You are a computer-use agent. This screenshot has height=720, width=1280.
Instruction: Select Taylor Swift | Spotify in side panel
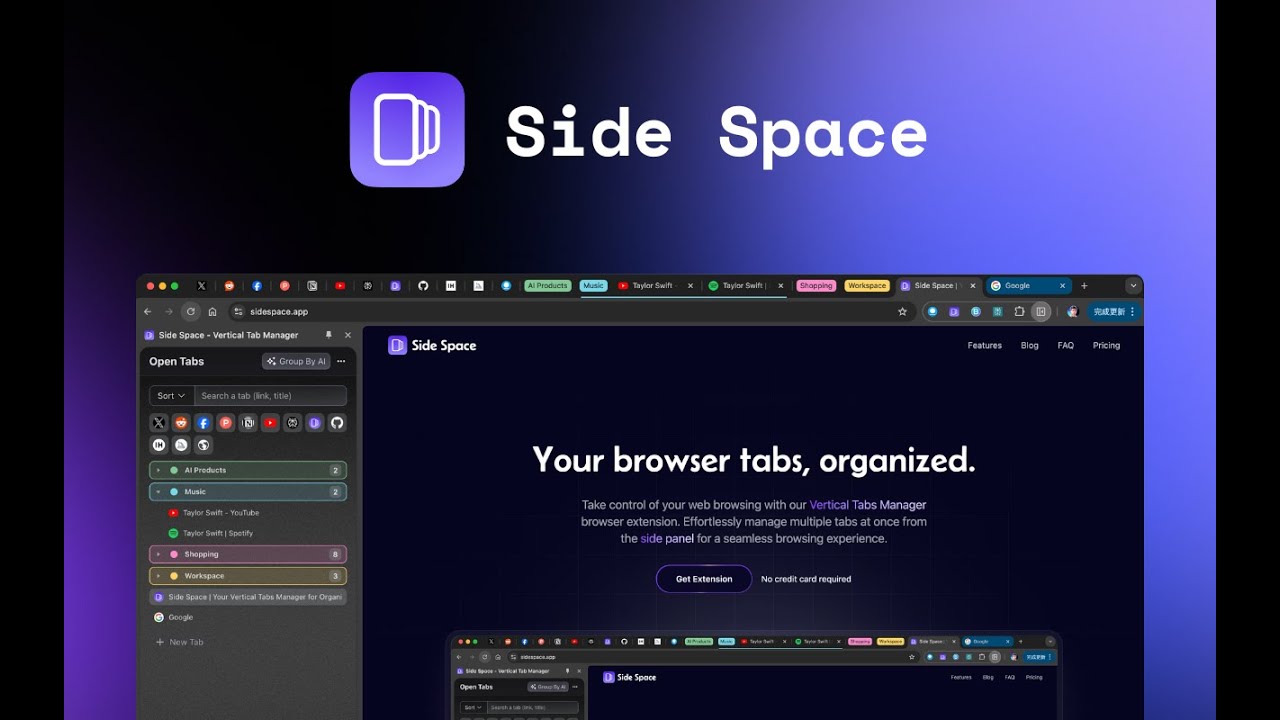pos(248,533)
